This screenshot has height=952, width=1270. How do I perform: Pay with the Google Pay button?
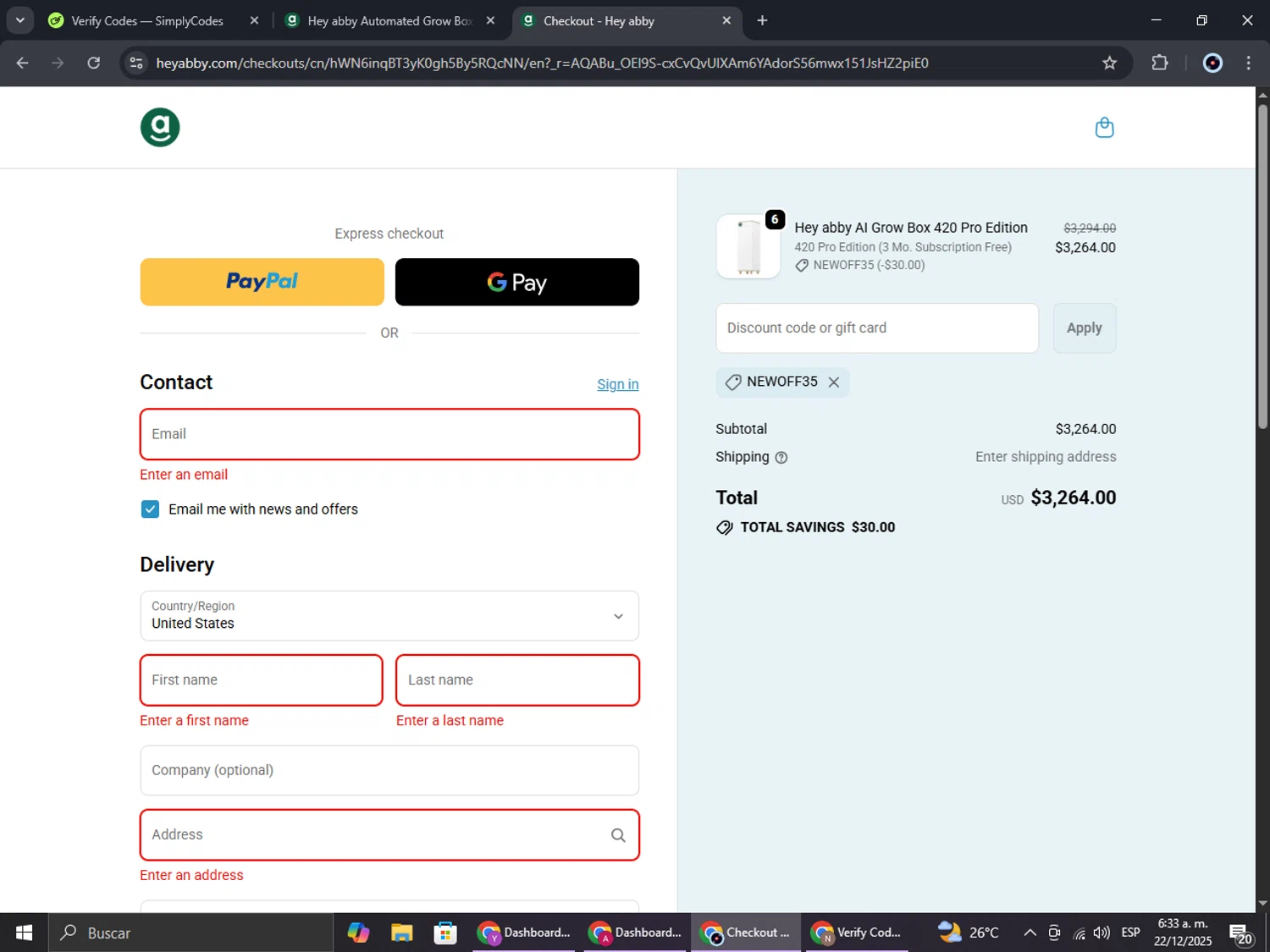point(517,282)
